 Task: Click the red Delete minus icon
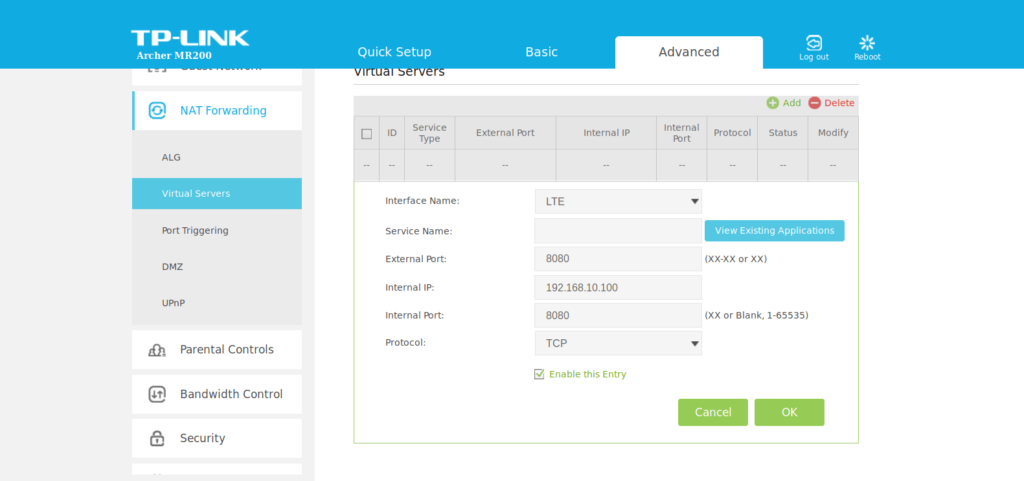click(x=814, y=103)
